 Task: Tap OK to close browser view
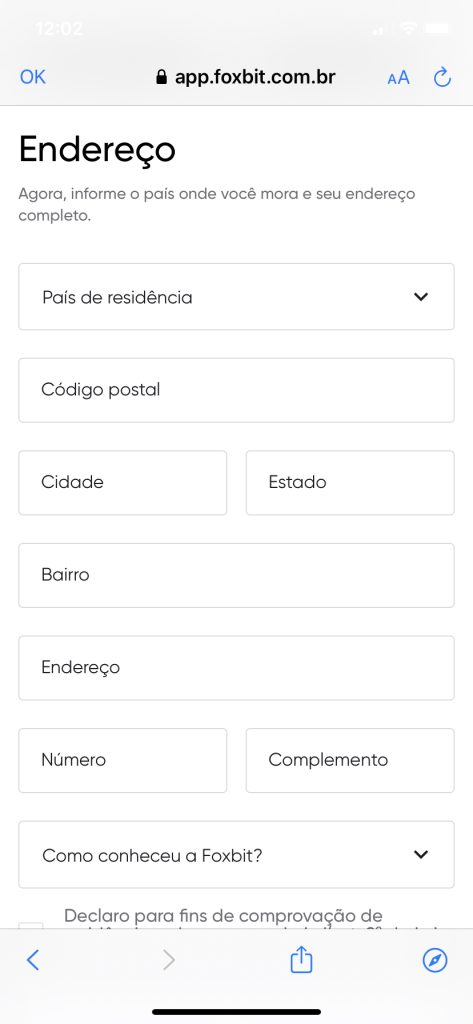point(33,77)
